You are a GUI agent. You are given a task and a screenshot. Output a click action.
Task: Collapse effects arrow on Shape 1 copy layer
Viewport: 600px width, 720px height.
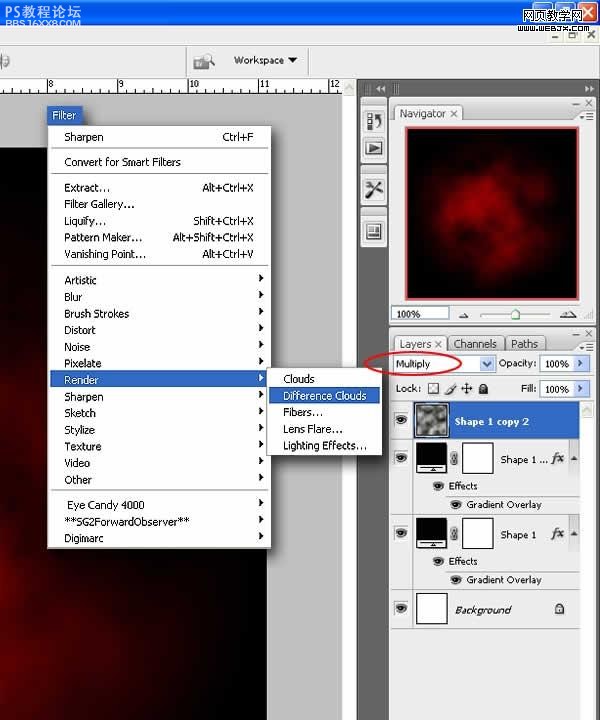tap(574, 458)
